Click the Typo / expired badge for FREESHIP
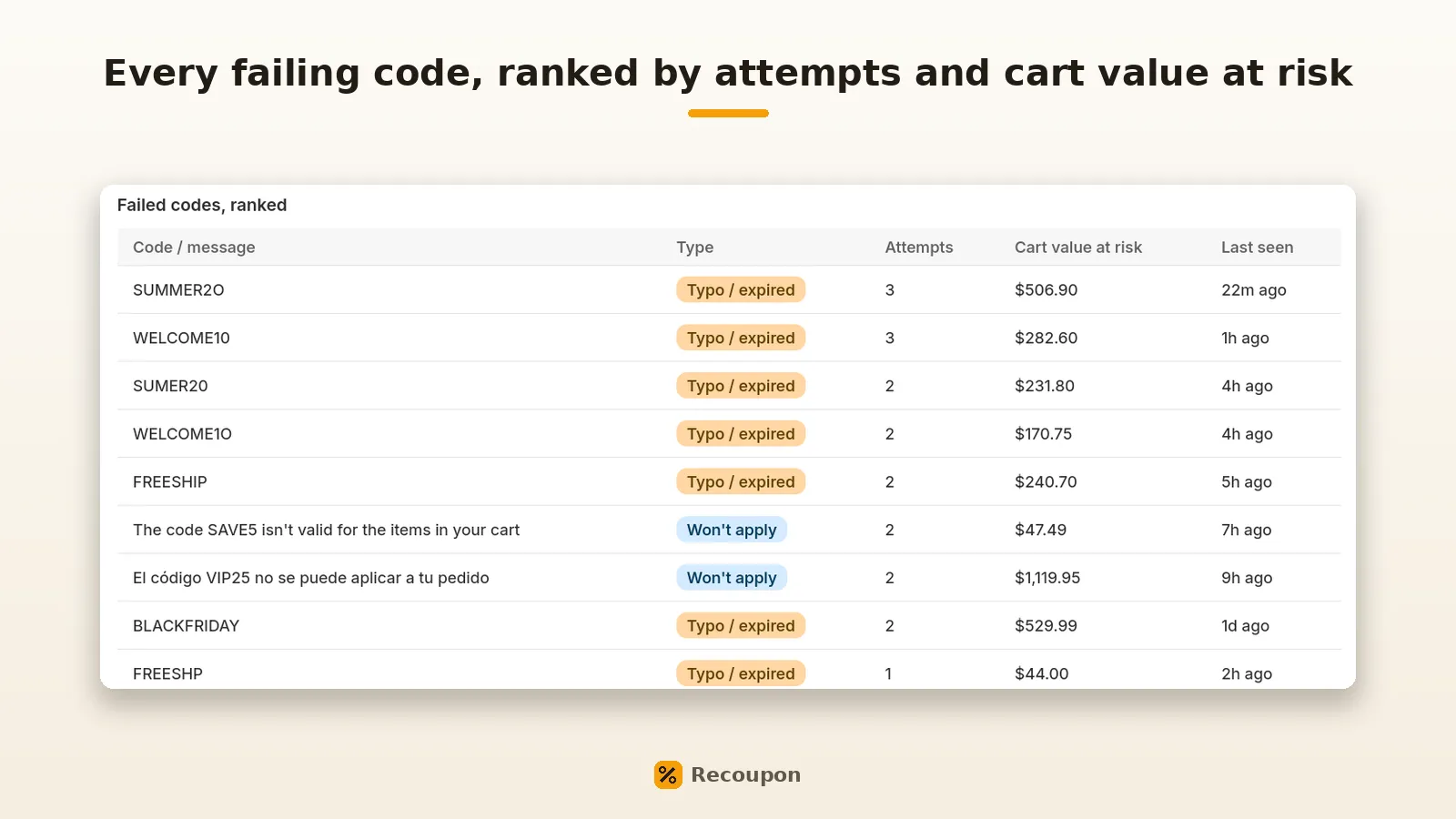The image size is (1456, 819). pos(741,482)
